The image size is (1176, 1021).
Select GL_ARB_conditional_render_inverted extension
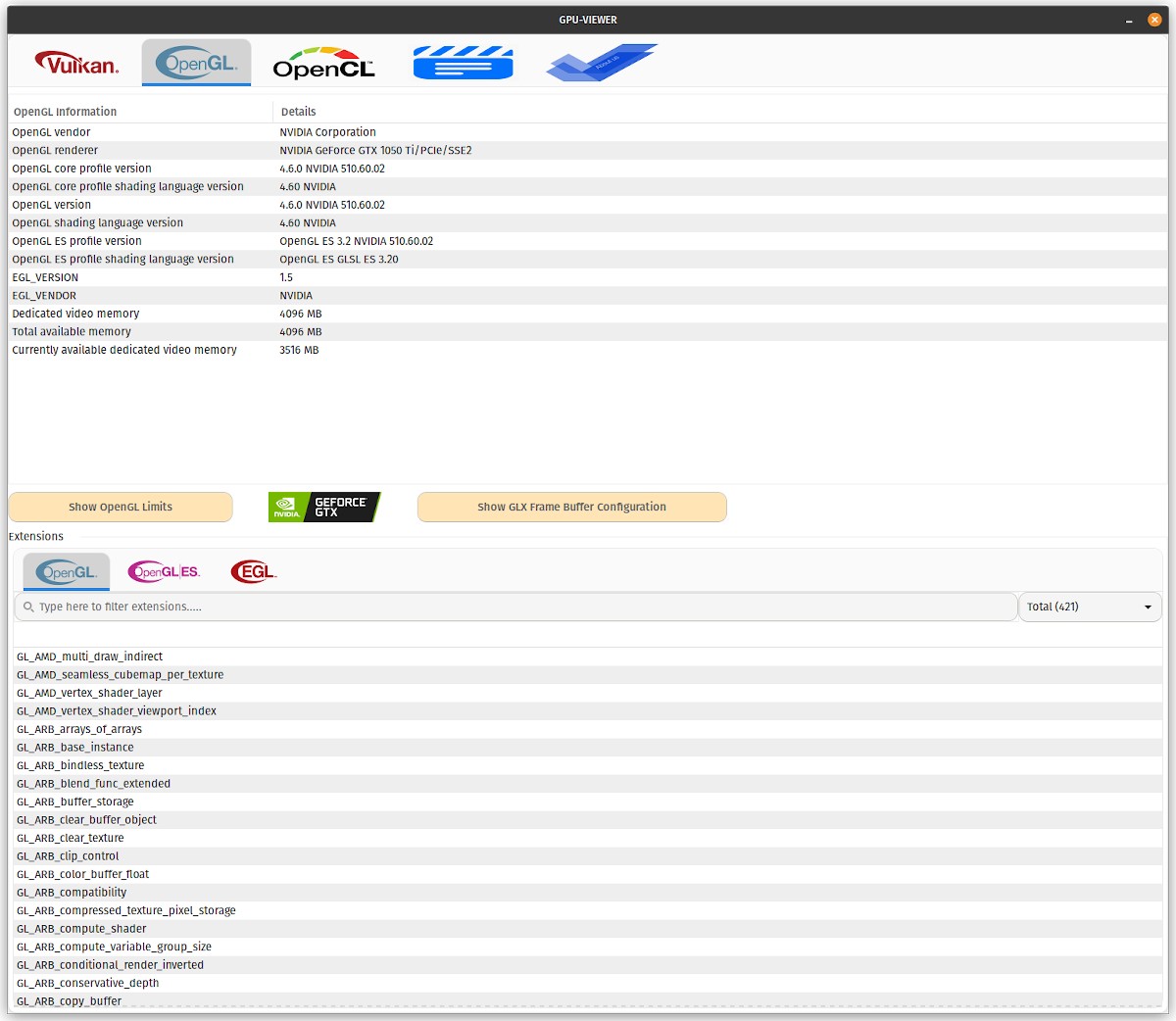tap(588, 964)
